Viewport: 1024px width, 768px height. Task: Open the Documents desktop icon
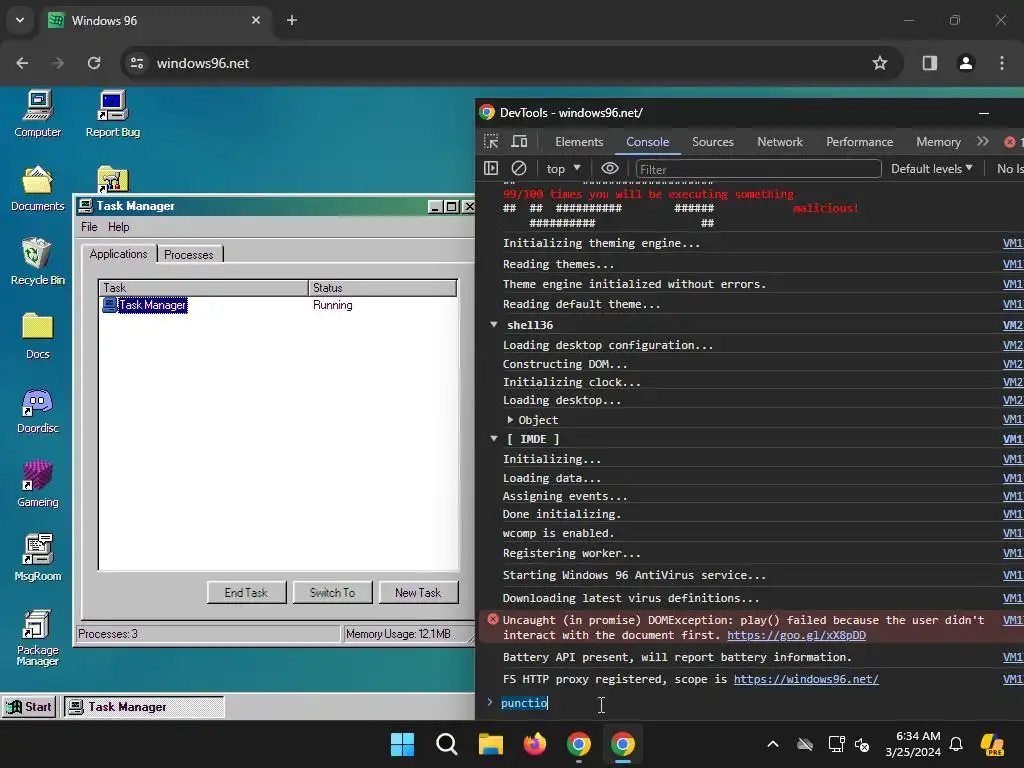(x=37, y=189)
